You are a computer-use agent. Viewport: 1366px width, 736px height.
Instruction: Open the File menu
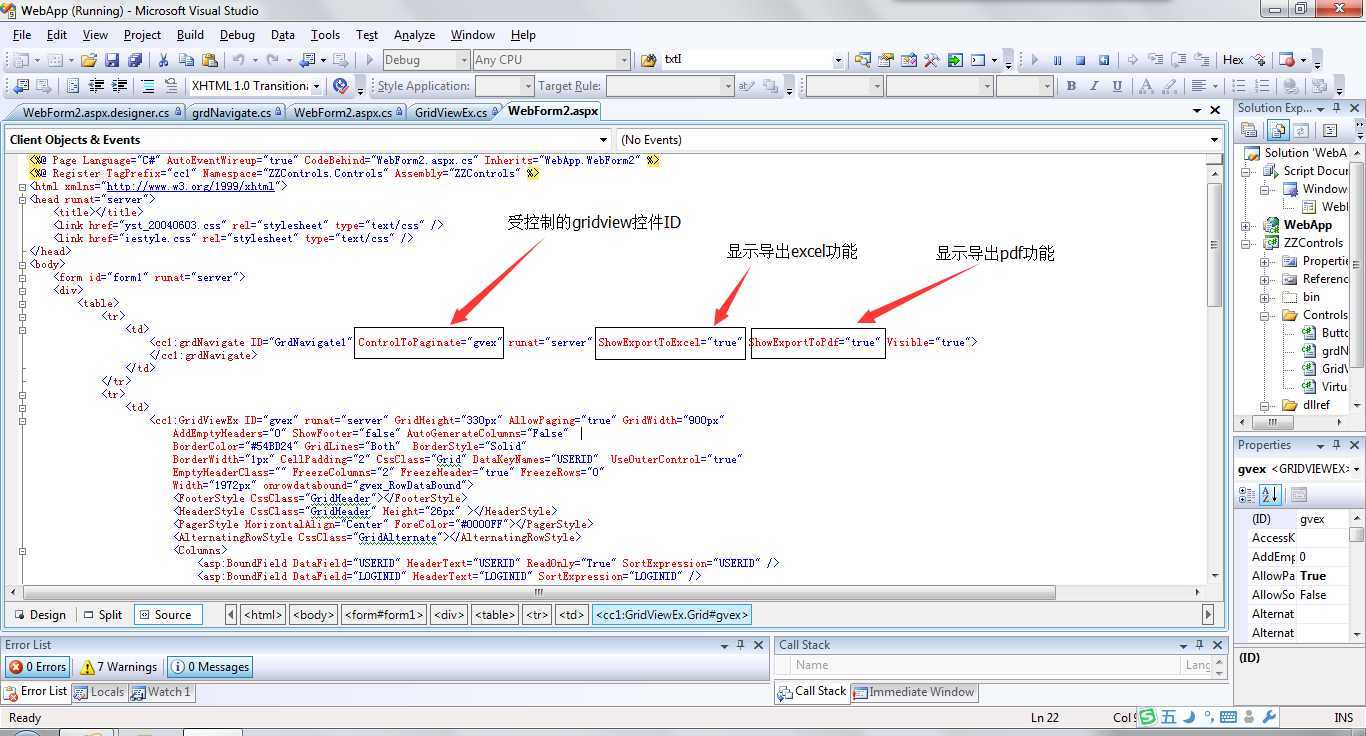point(22,34)
